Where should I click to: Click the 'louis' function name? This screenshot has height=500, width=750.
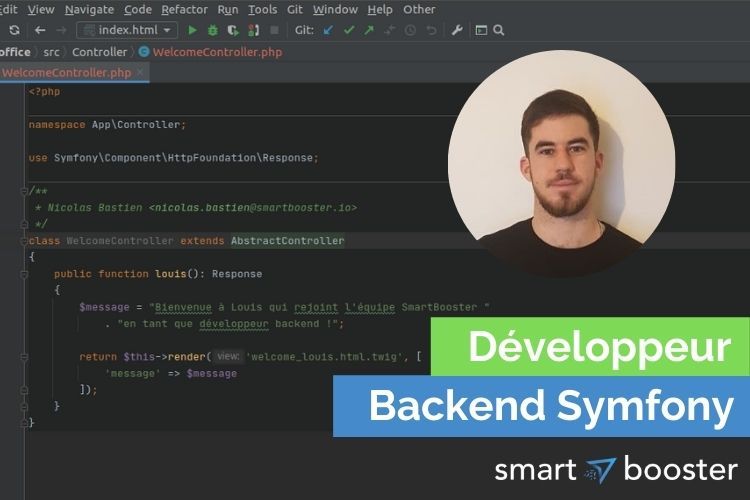[x=171, y=274]
